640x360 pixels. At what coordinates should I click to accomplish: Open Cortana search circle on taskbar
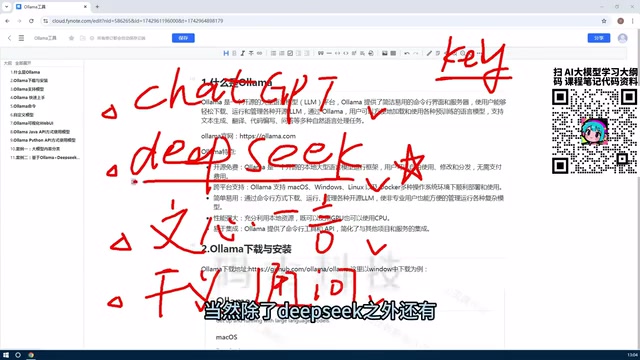[18, 355]
